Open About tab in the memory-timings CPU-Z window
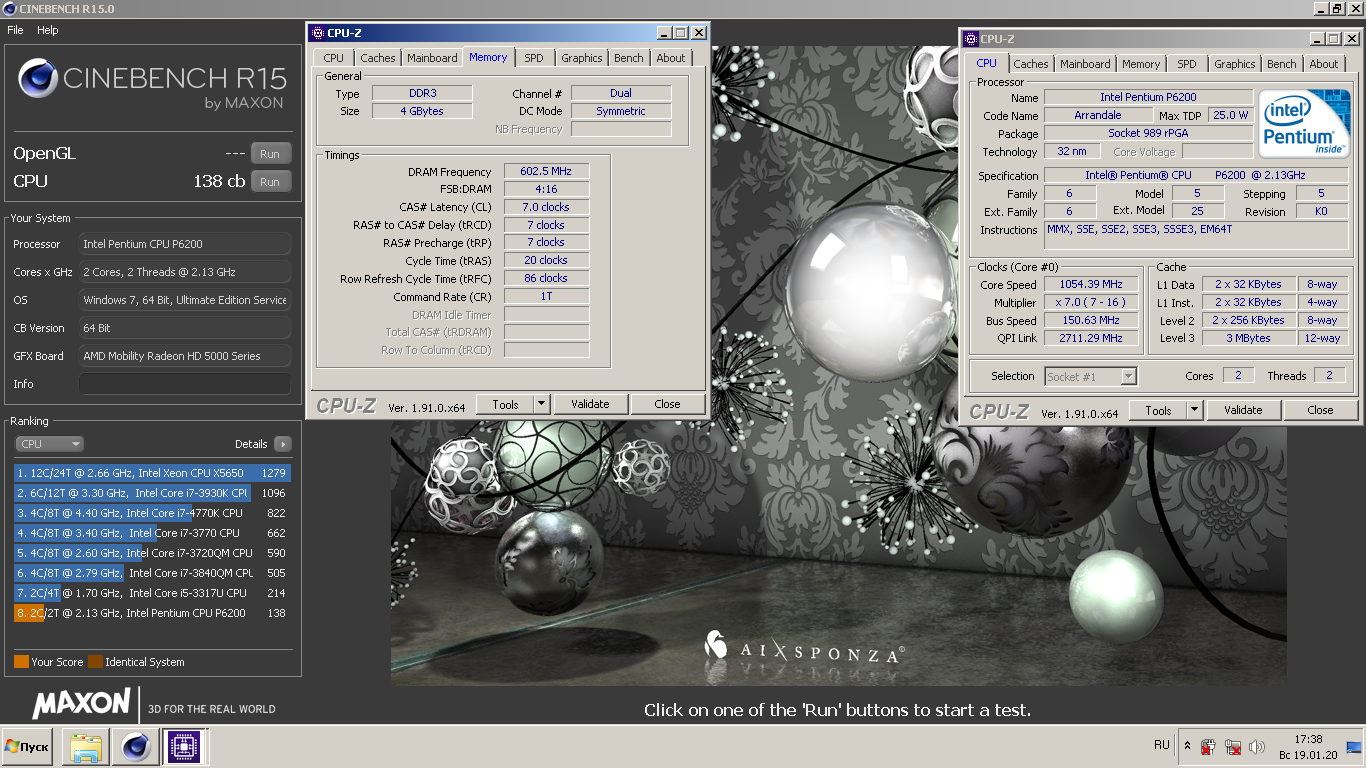1366x768 pixels. pyautogui.click(x=671, y=58)
